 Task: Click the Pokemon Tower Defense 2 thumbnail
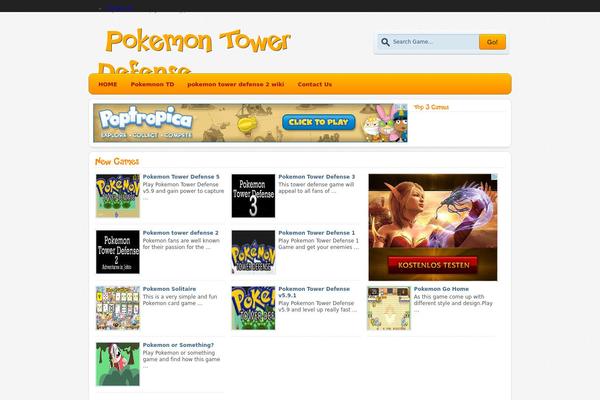[118, 252]
